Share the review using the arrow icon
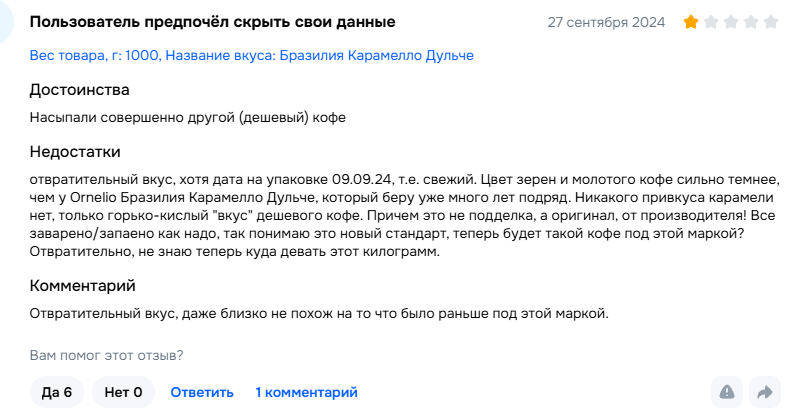Screen dimensions: 790x415 coord(765,392)
